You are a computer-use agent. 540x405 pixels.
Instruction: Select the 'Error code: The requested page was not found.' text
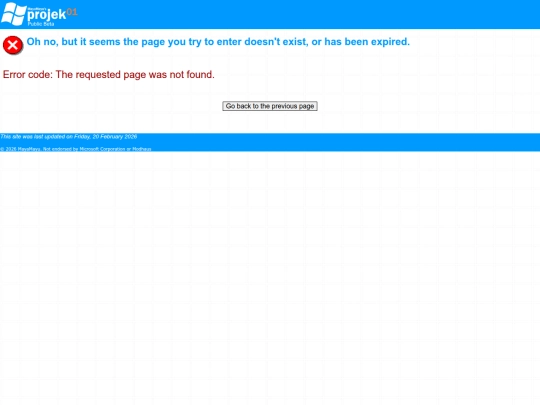(x=108, y=74)
